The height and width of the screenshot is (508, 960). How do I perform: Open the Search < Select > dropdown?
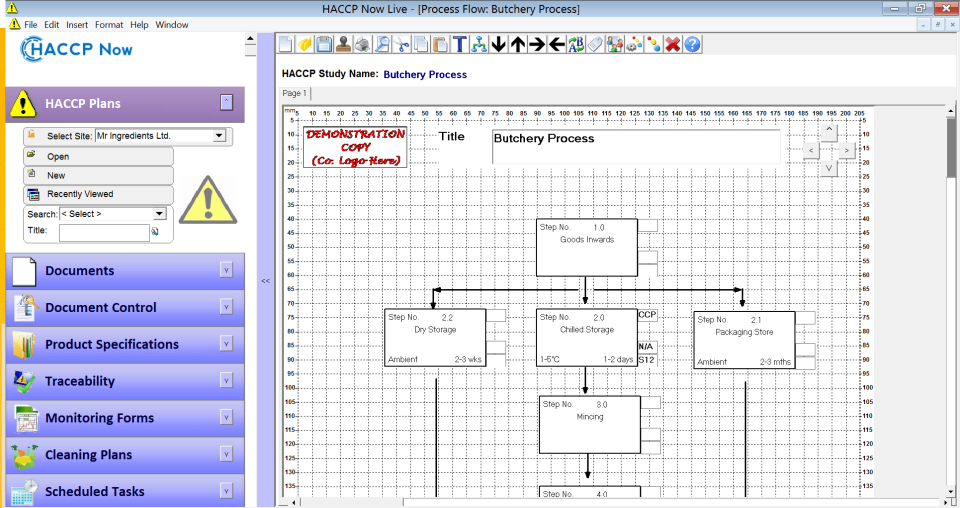[159, 214]
